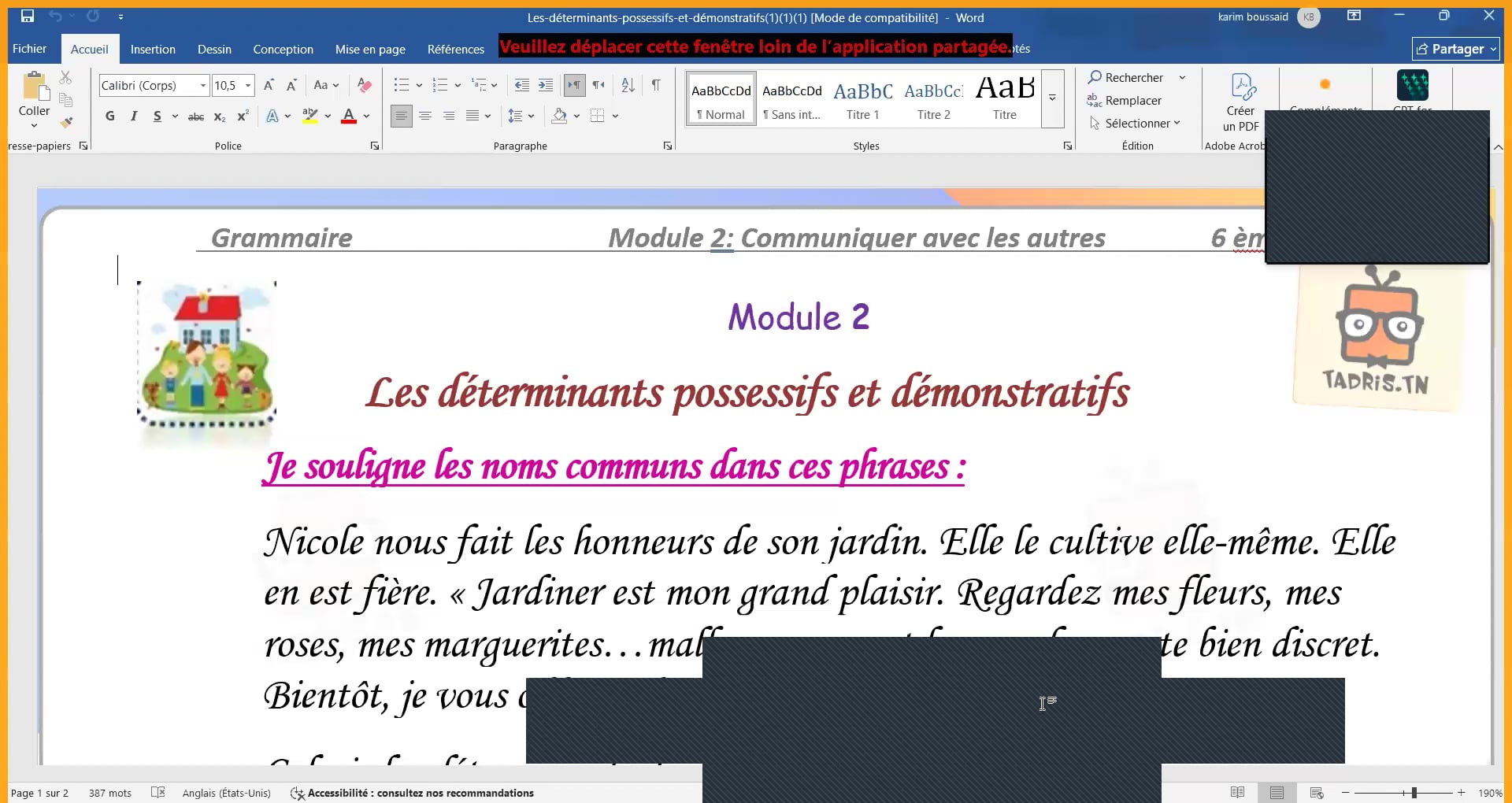The height and width of the screenshot is (803, 1512).
Task: Open the Styles pane launcher
Action: tap(1068, 146)
